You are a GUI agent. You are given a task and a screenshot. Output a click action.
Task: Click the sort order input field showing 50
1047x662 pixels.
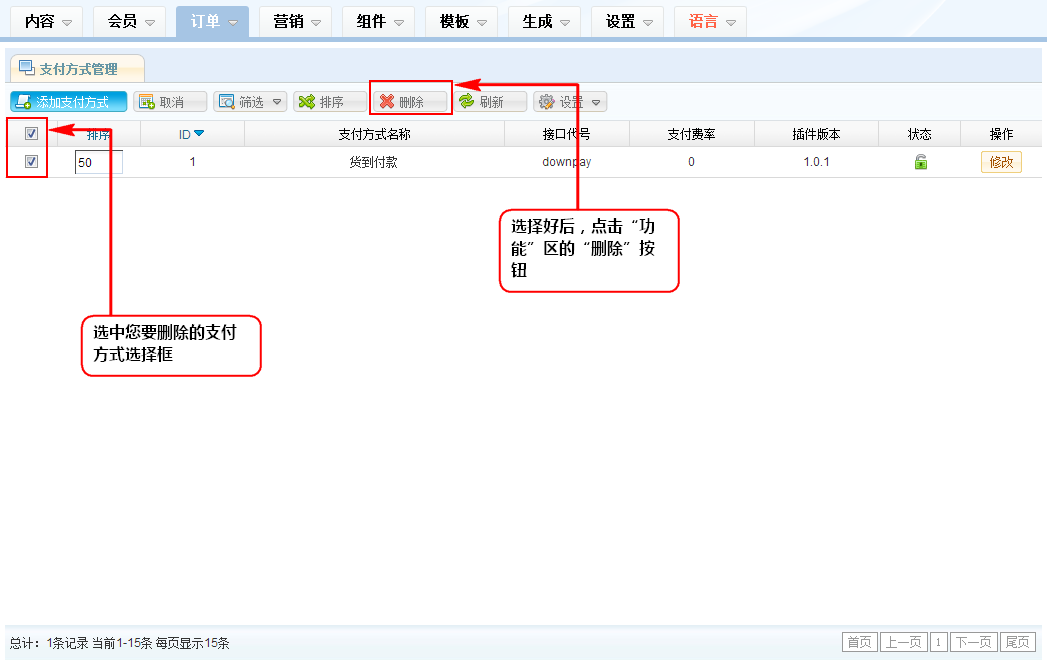[99, 162]
